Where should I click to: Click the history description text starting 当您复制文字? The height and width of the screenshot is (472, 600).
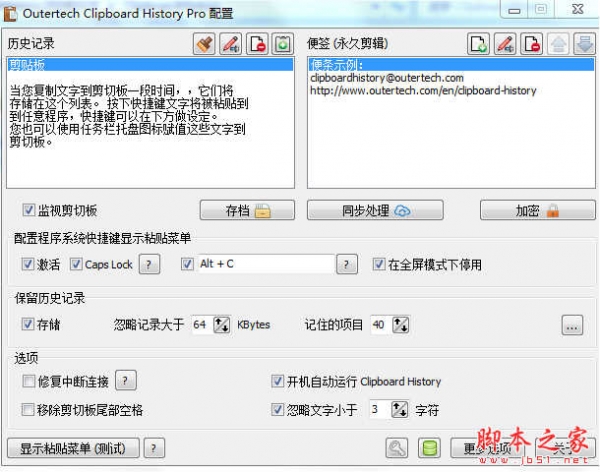(129, 116)
